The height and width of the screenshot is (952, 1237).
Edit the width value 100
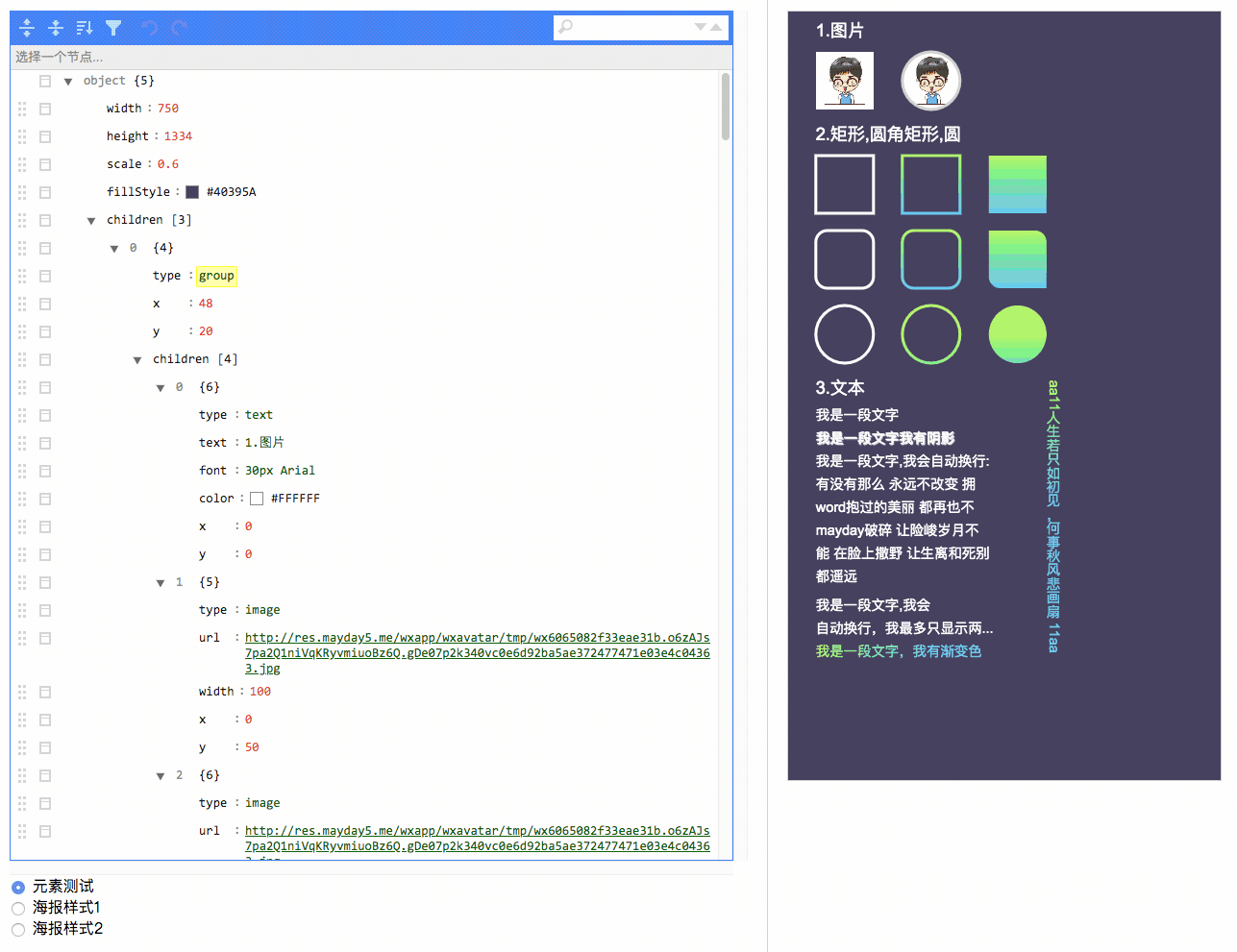260,692
